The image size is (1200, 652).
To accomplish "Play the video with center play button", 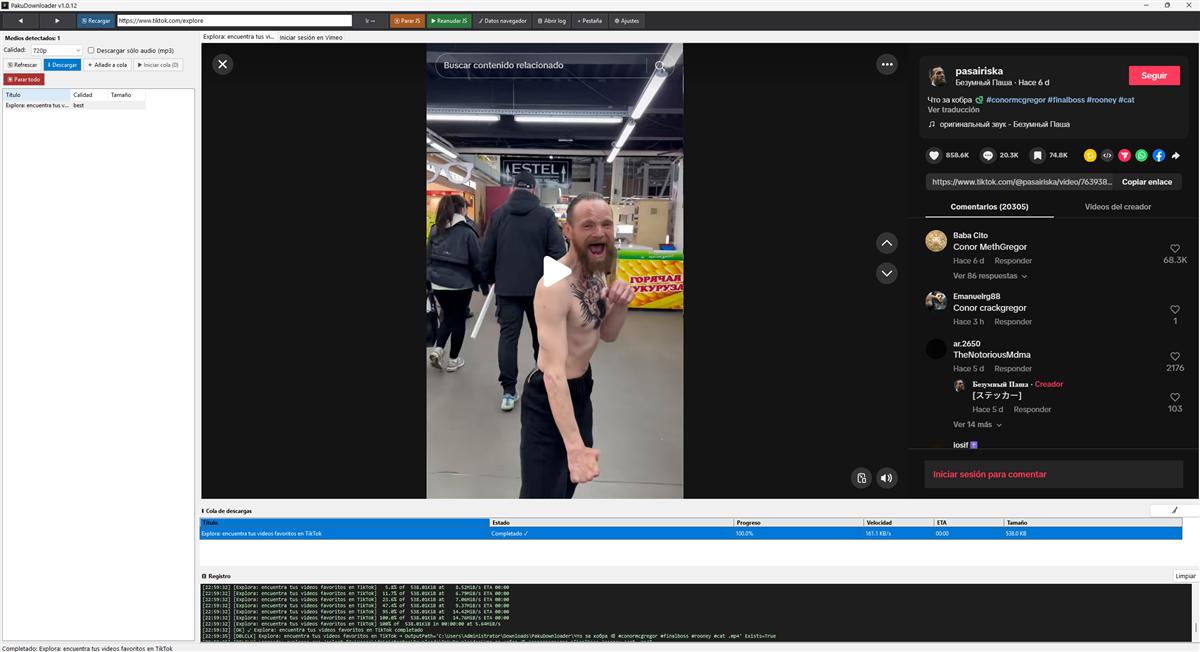I will [555, 271].
